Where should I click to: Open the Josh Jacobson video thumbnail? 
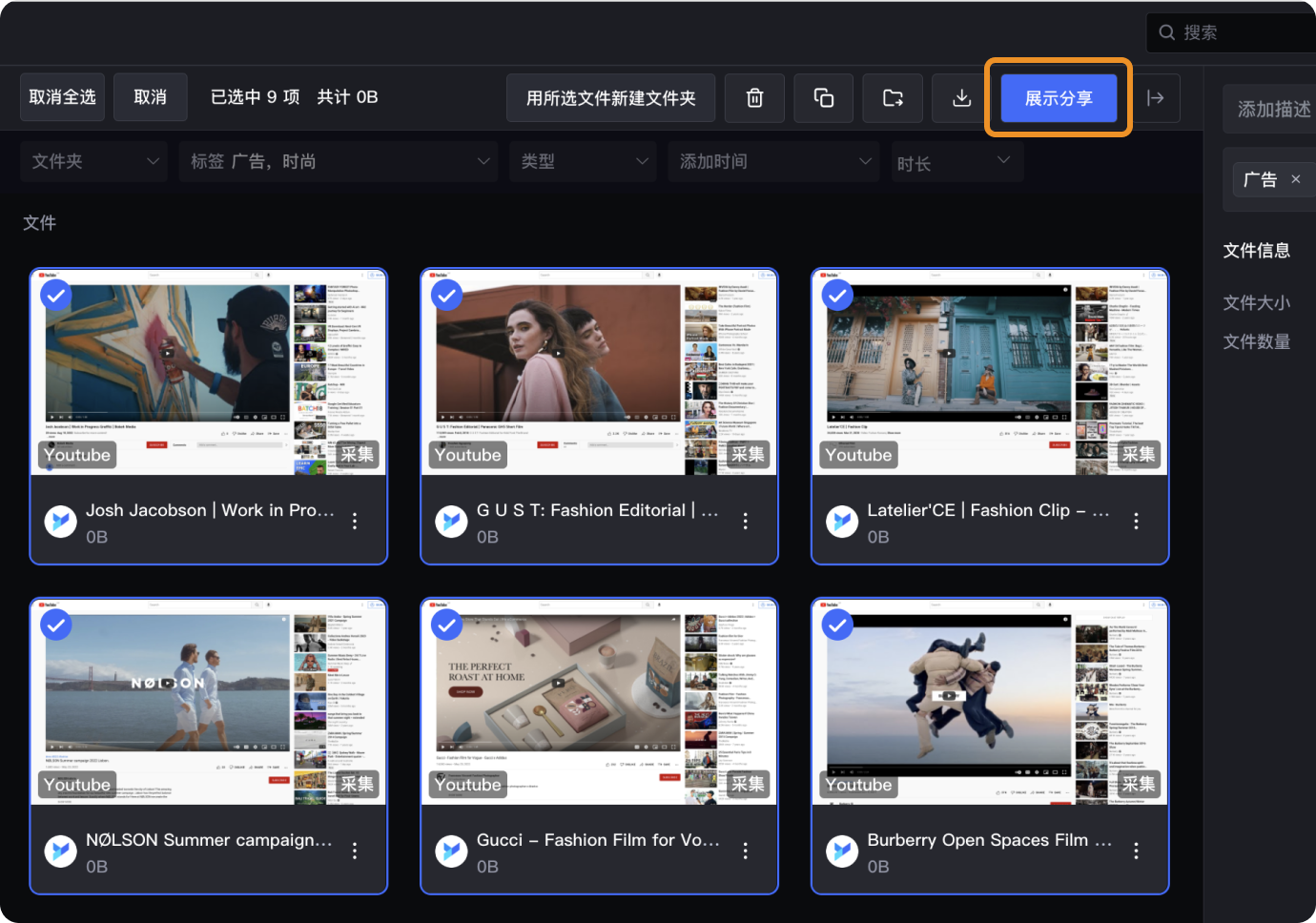pos(209,372)
